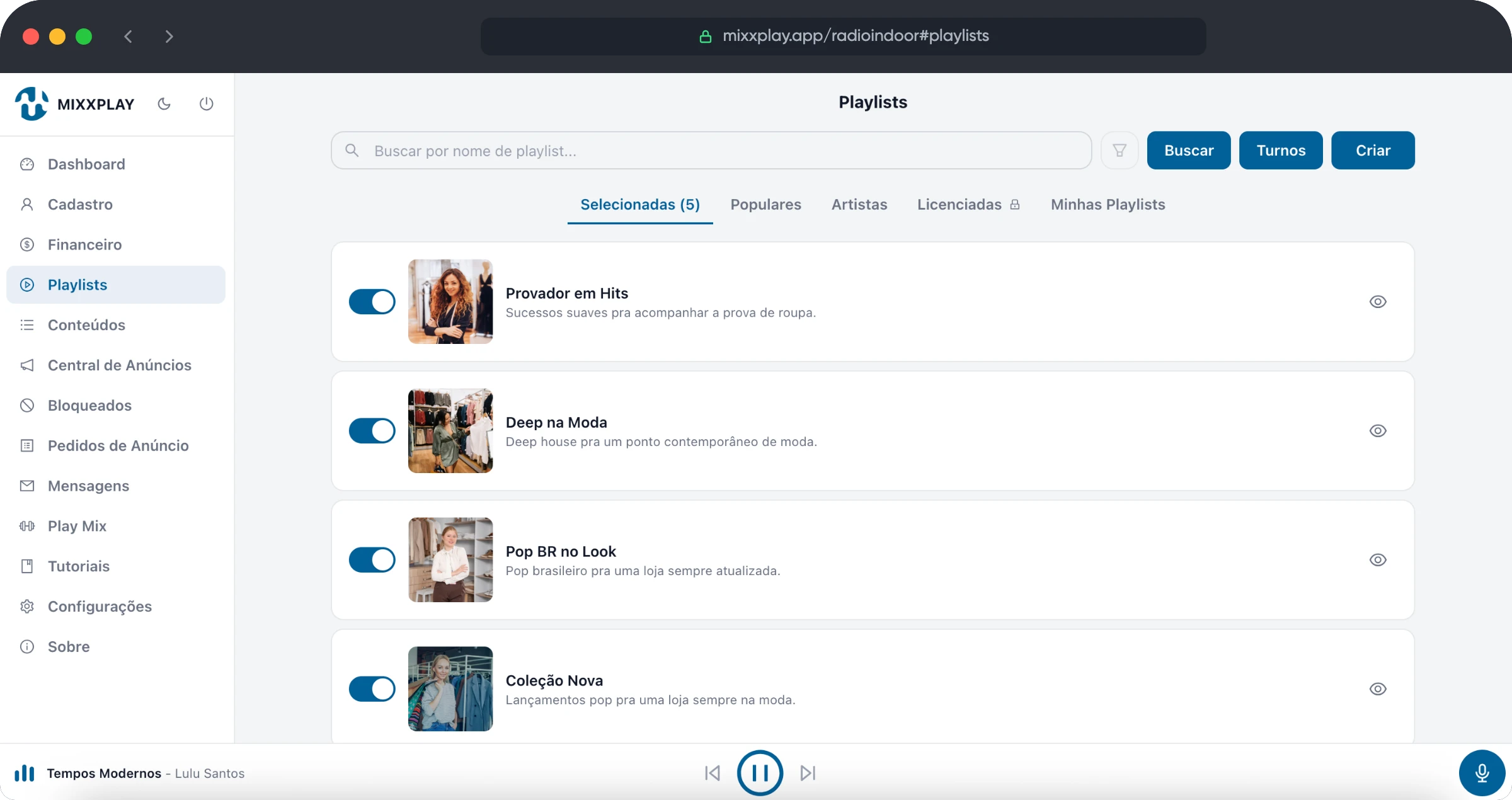The width and height of the screenshot is (1512, 800).
Task: Open Play Mix from sidebar
Action: click(x=116, y=526)
